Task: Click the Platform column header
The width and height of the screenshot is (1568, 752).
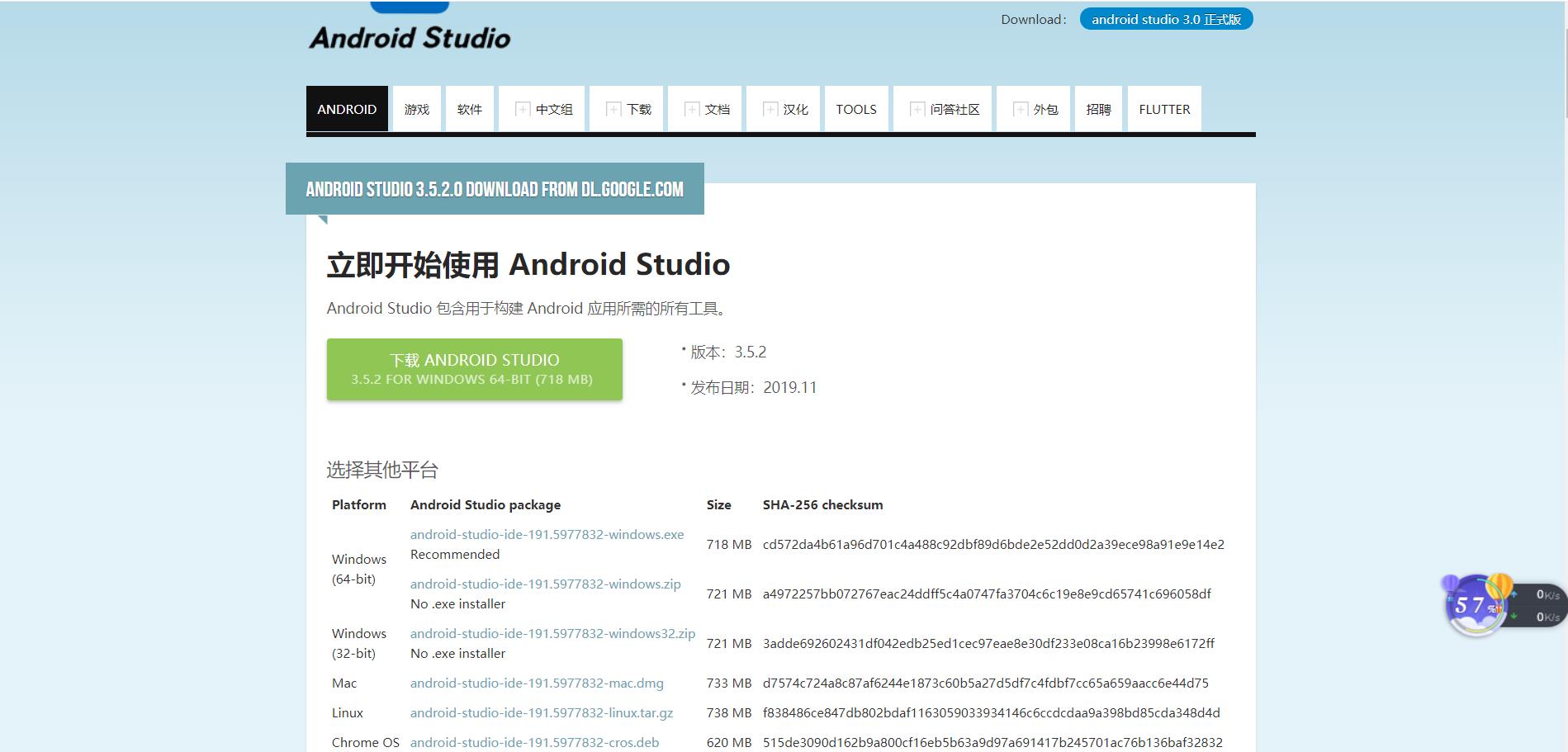Action: coord(359,504)
